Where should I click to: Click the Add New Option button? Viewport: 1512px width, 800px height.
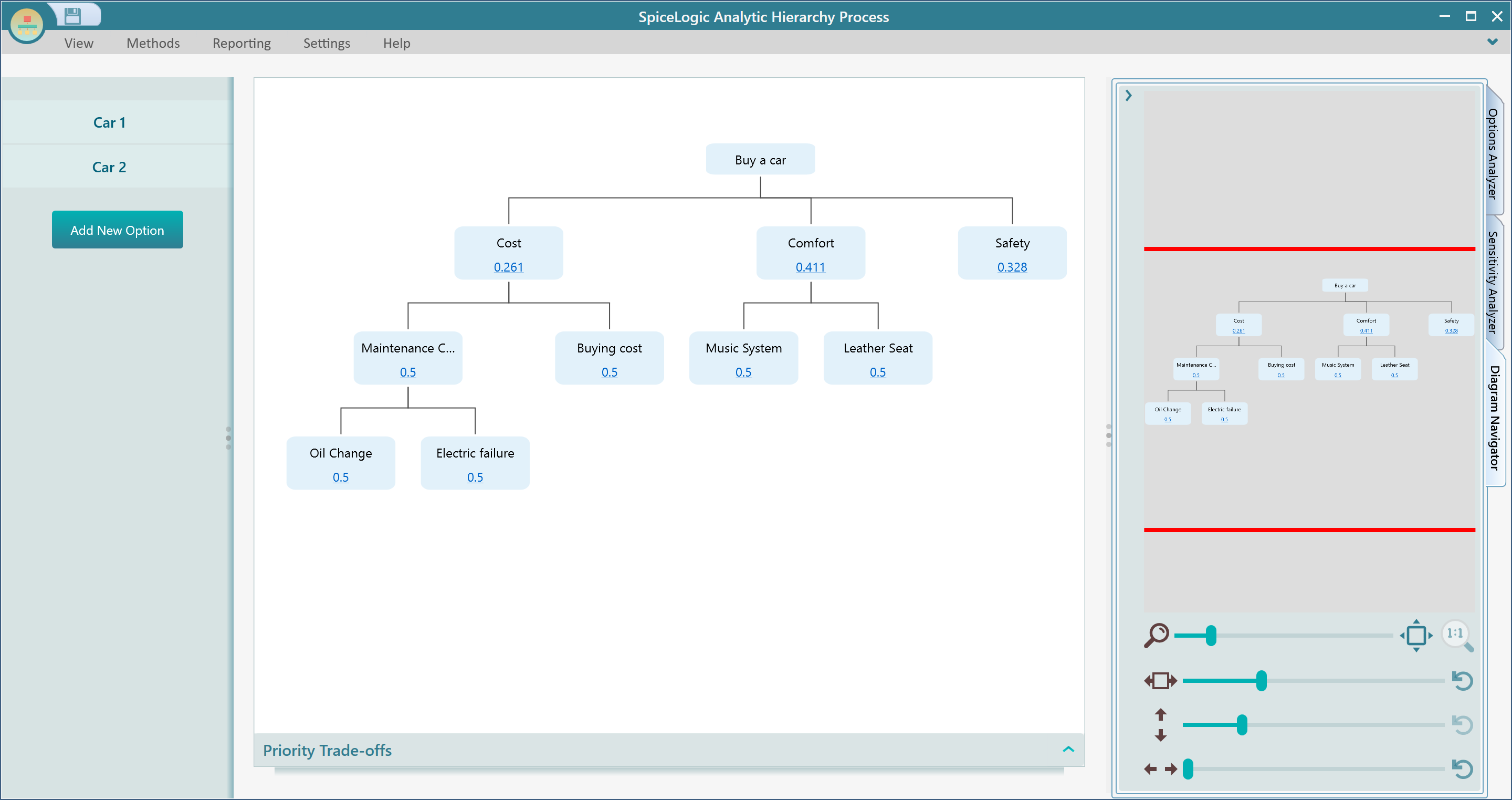[x=118, y=230]
